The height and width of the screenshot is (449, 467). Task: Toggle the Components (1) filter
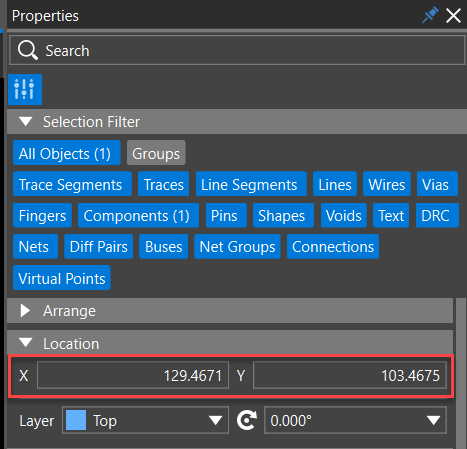pos(138,215)
